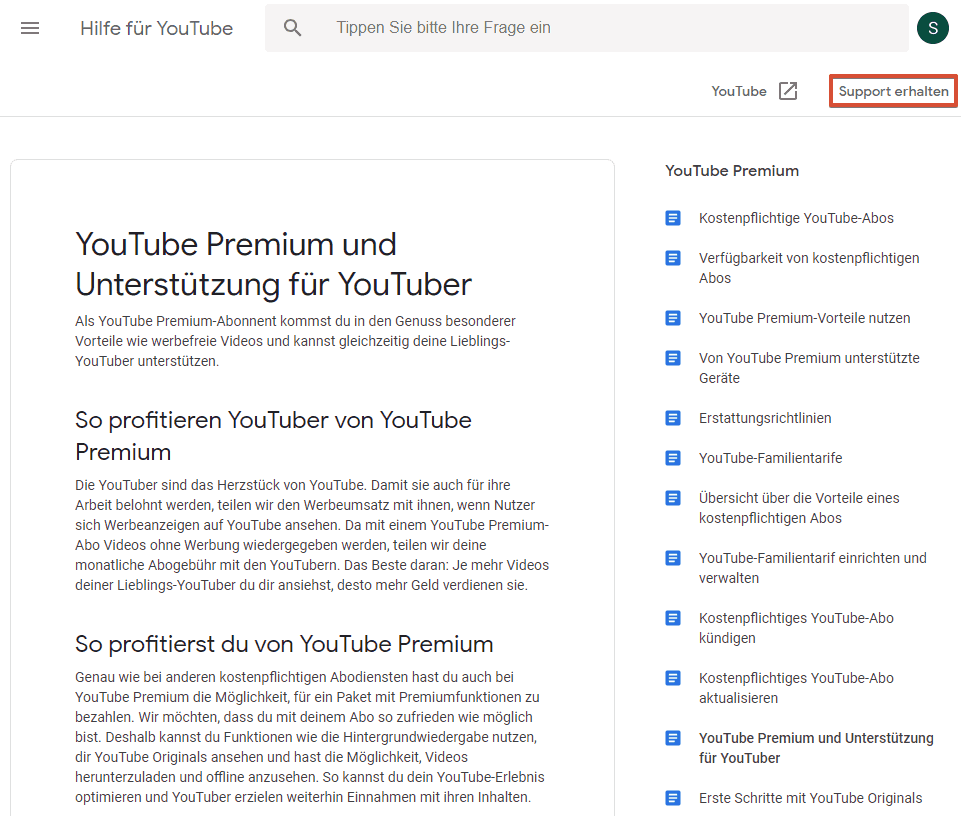Open Erste Schritte mit YouTube Originals article
The height and width of the screenshot is (816, 963).
(x=810, y=798)
